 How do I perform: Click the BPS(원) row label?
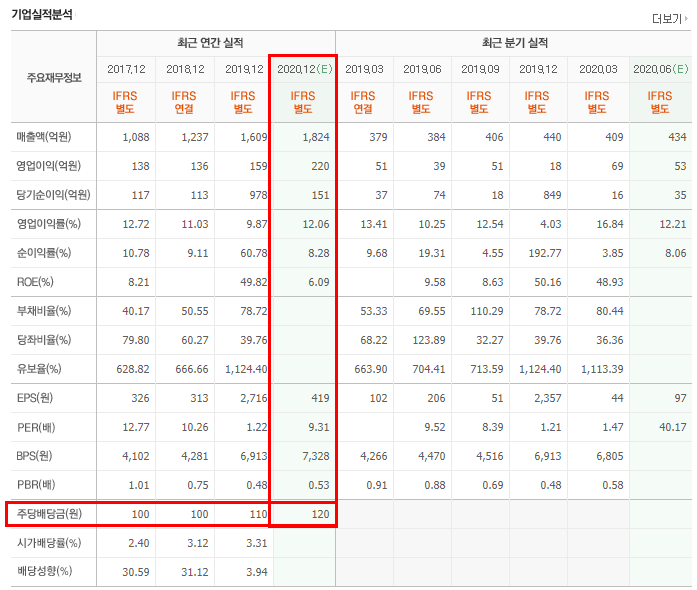point(35,456)
